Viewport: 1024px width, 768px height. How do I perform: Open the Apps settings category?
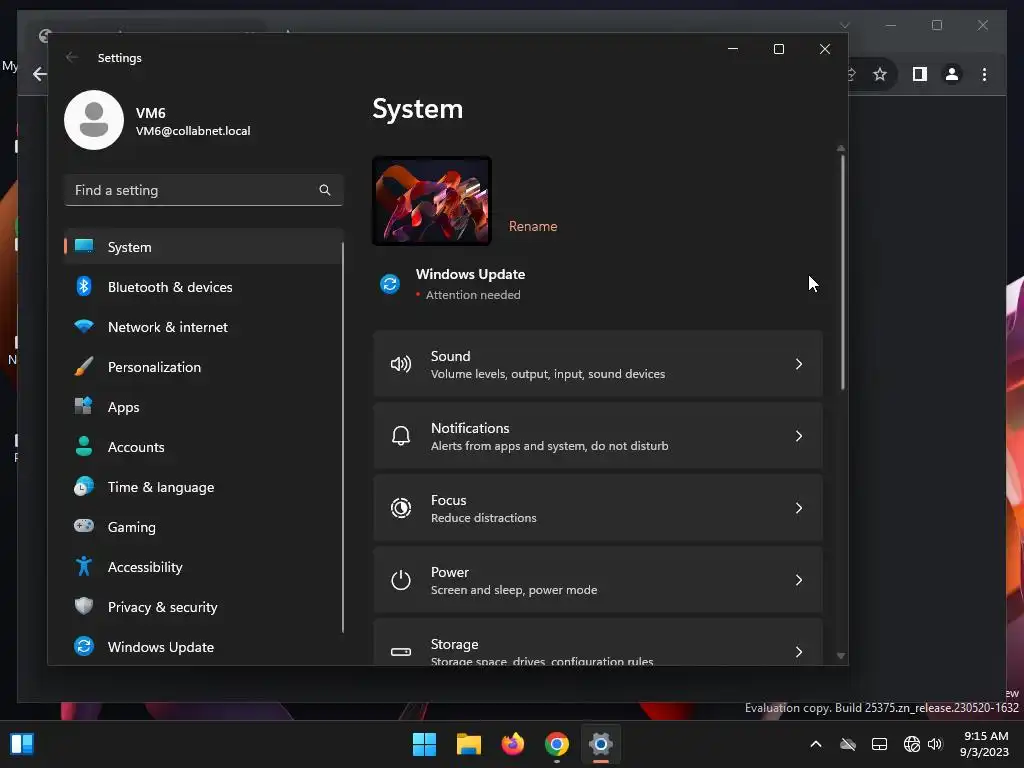203,407
